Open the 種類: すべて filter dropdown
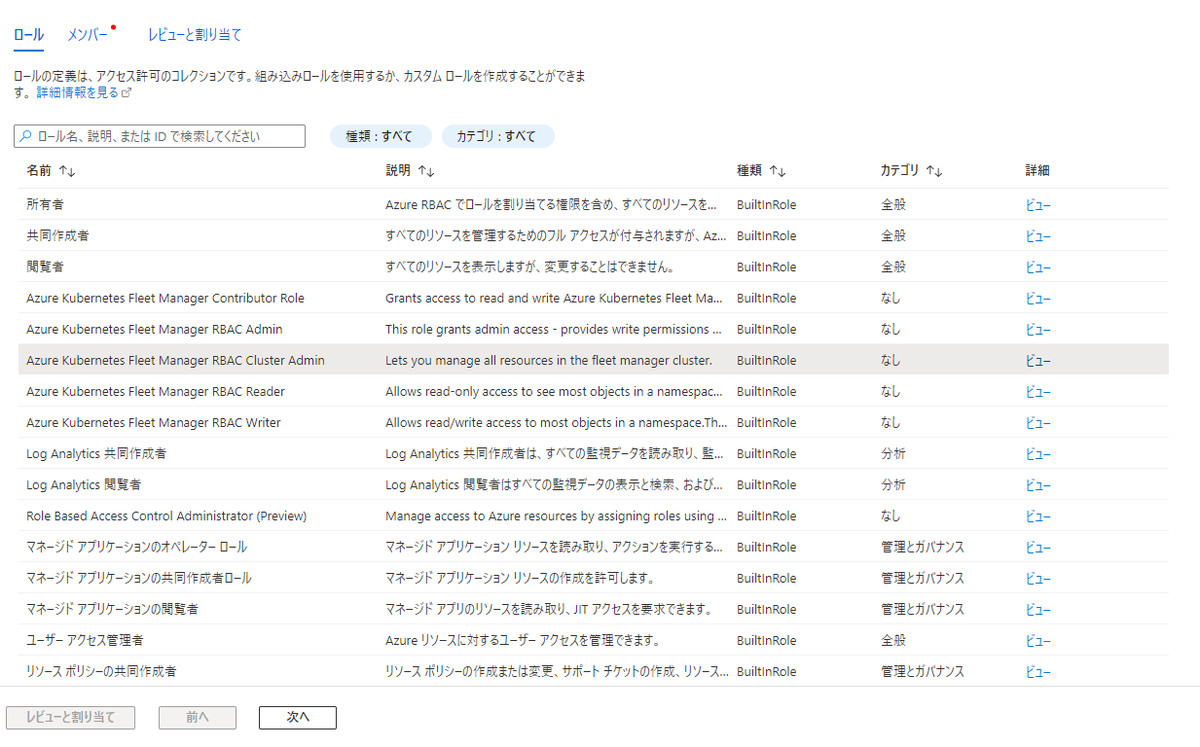 coord(380,136)
